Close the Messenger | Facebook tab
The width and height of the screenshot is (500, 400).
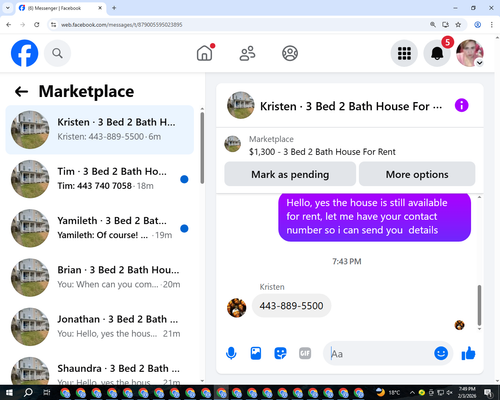(x=100, y=8)
